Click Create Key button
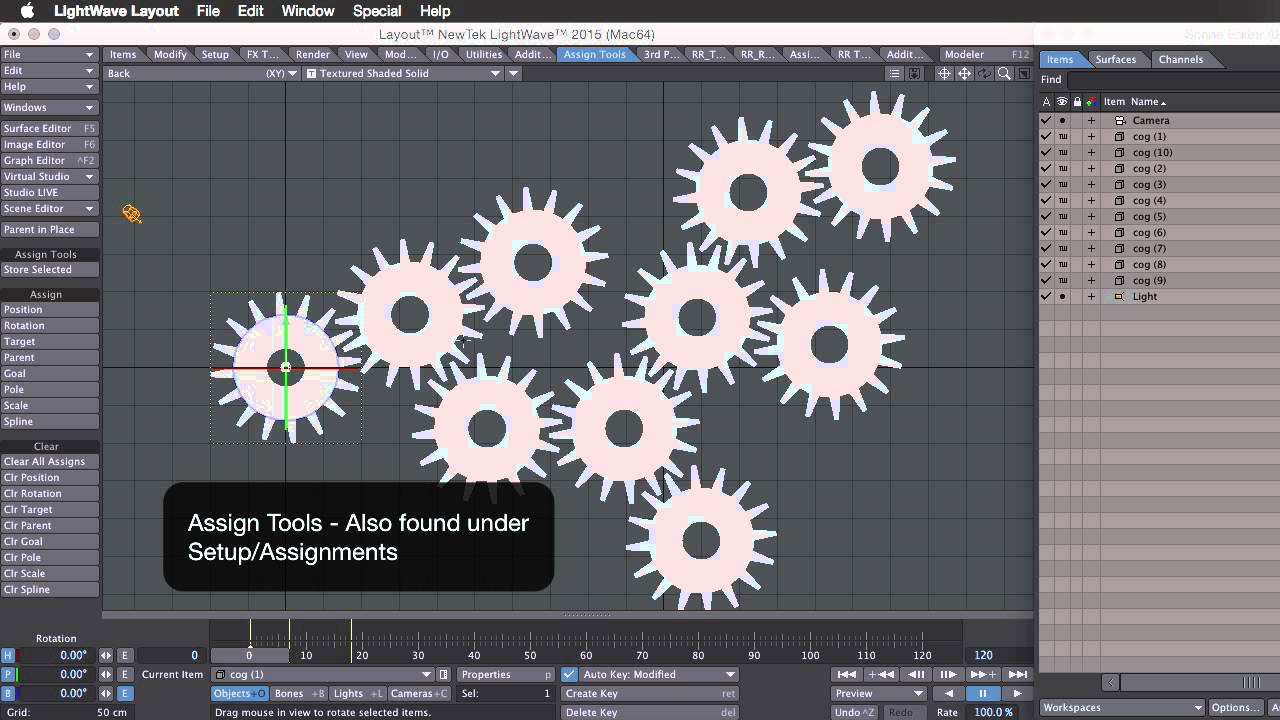The width and height of the screenshot is (1280, 720). pyautogui.click(x=650, y=693)
